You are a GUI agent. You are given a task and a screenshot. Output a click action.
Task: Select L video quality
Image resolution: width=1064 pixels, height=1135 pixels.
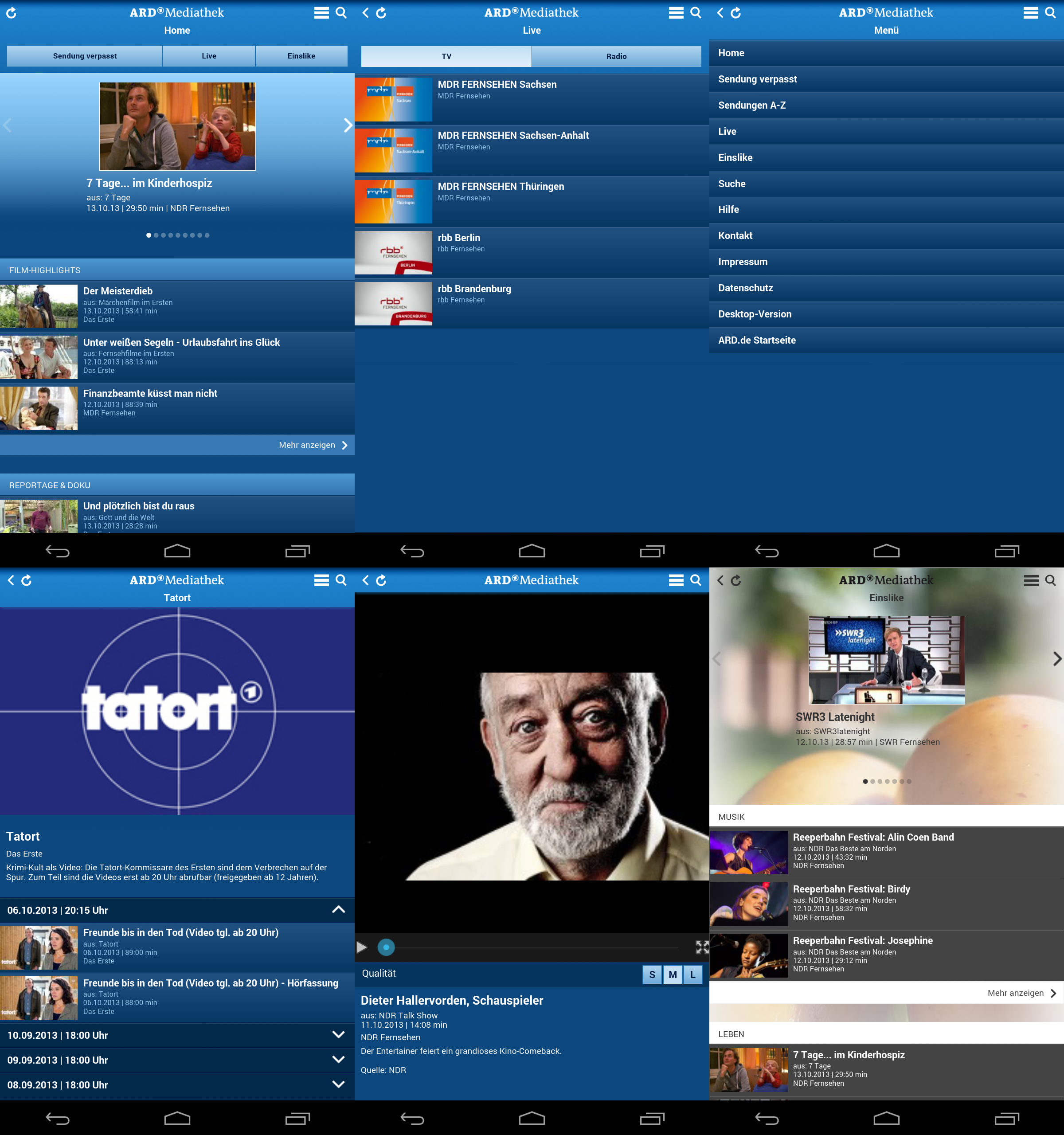click(x=692, y=974)
